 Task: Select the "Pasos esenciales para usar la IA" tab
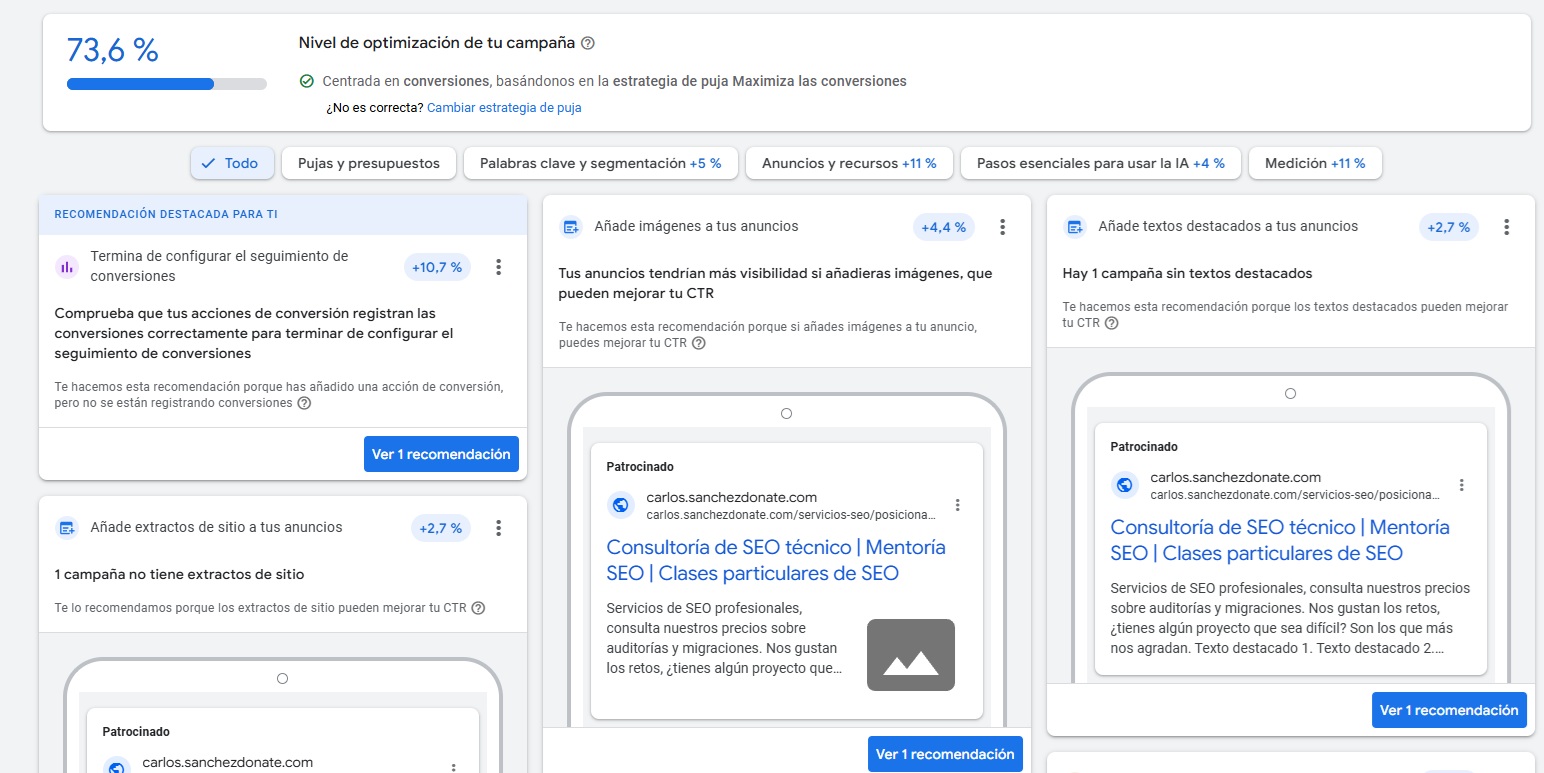pos(1100,161)
